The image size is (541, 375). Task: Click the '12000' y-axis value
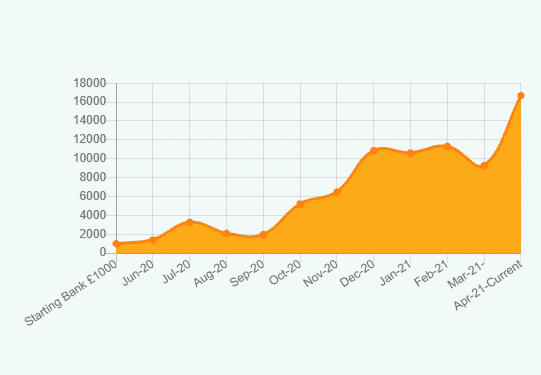89,139
